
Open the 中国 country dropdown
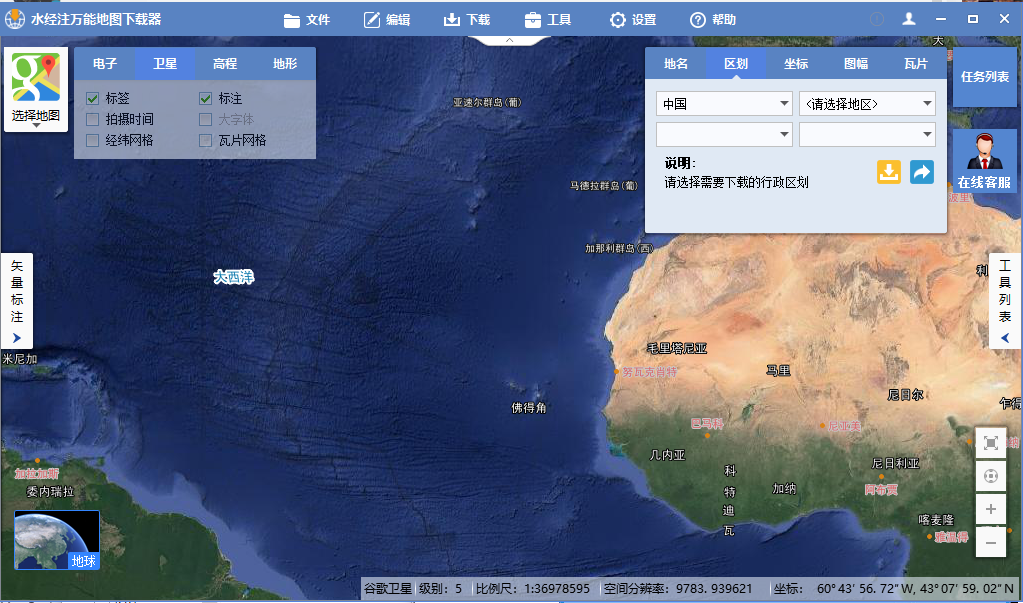tap(723, 104)
